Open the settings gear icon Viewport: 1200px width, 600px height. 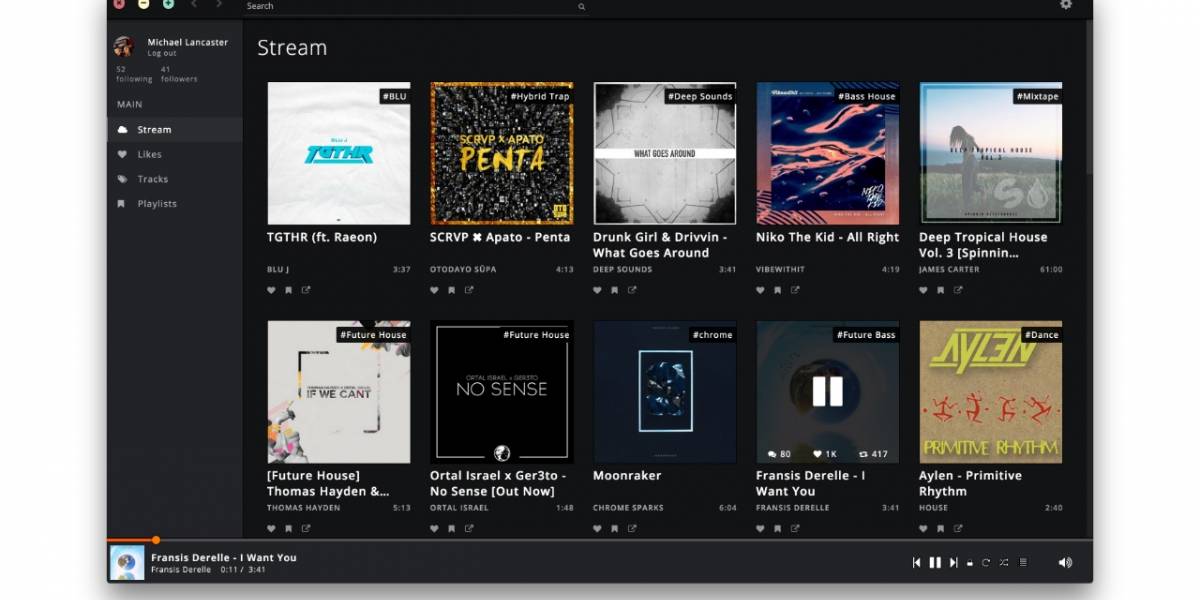[x=1066, y=5]
